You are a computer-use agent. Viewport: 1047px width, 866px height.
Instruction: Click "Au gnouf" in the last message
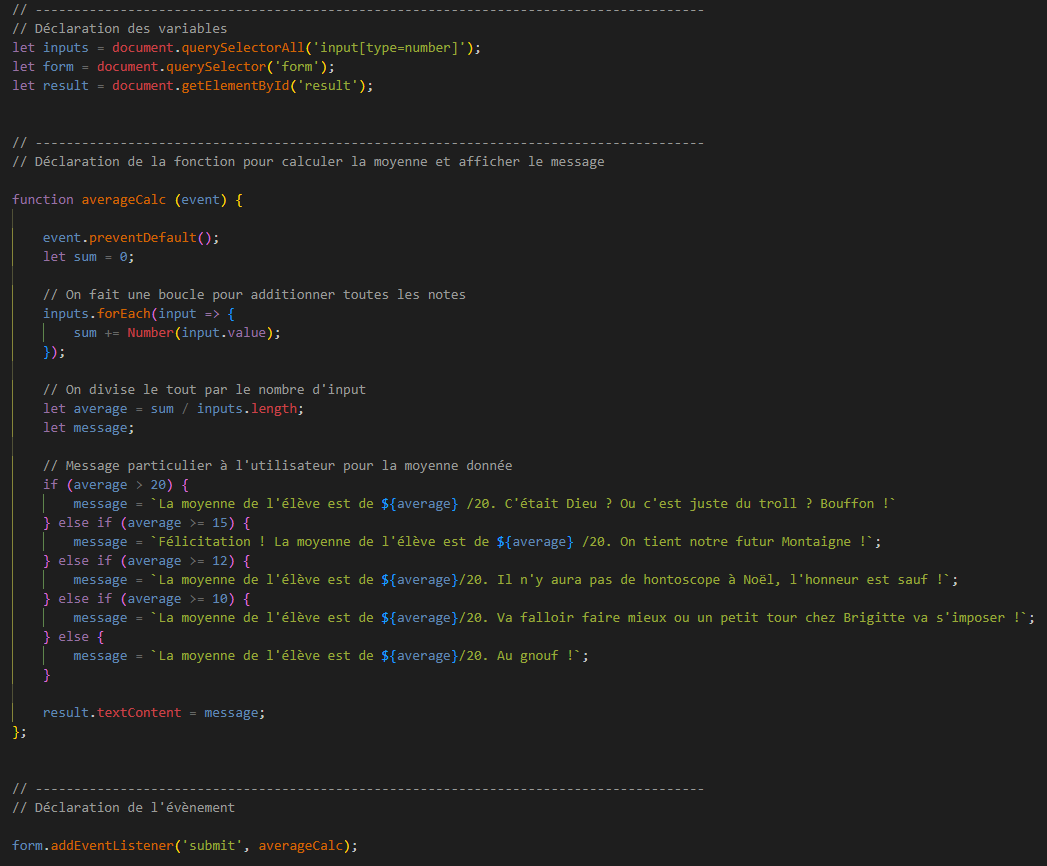point(528,656)
